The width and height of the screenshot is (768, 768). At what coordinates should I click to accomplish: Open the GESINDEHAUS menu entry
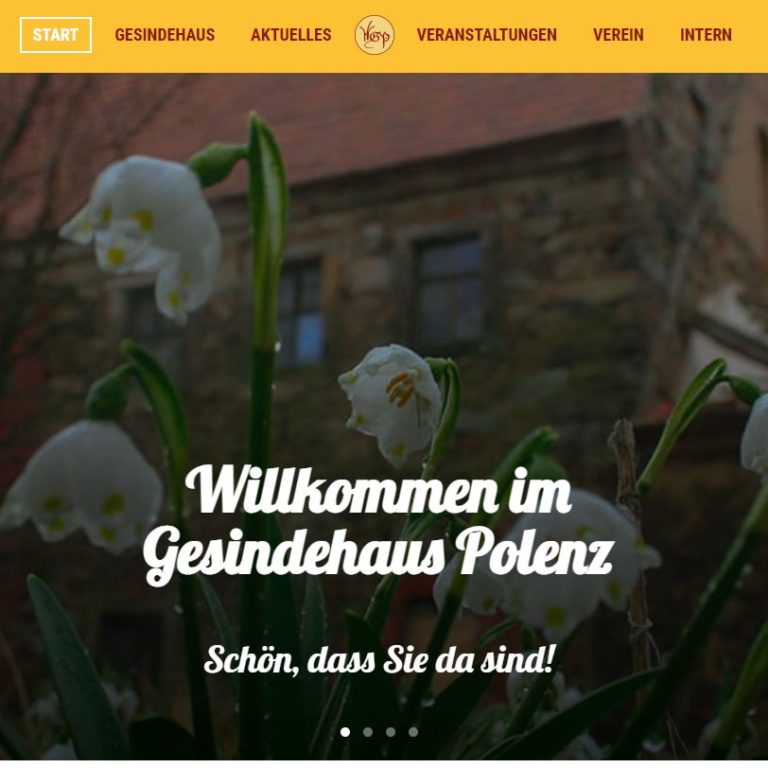tap(165, 35)
